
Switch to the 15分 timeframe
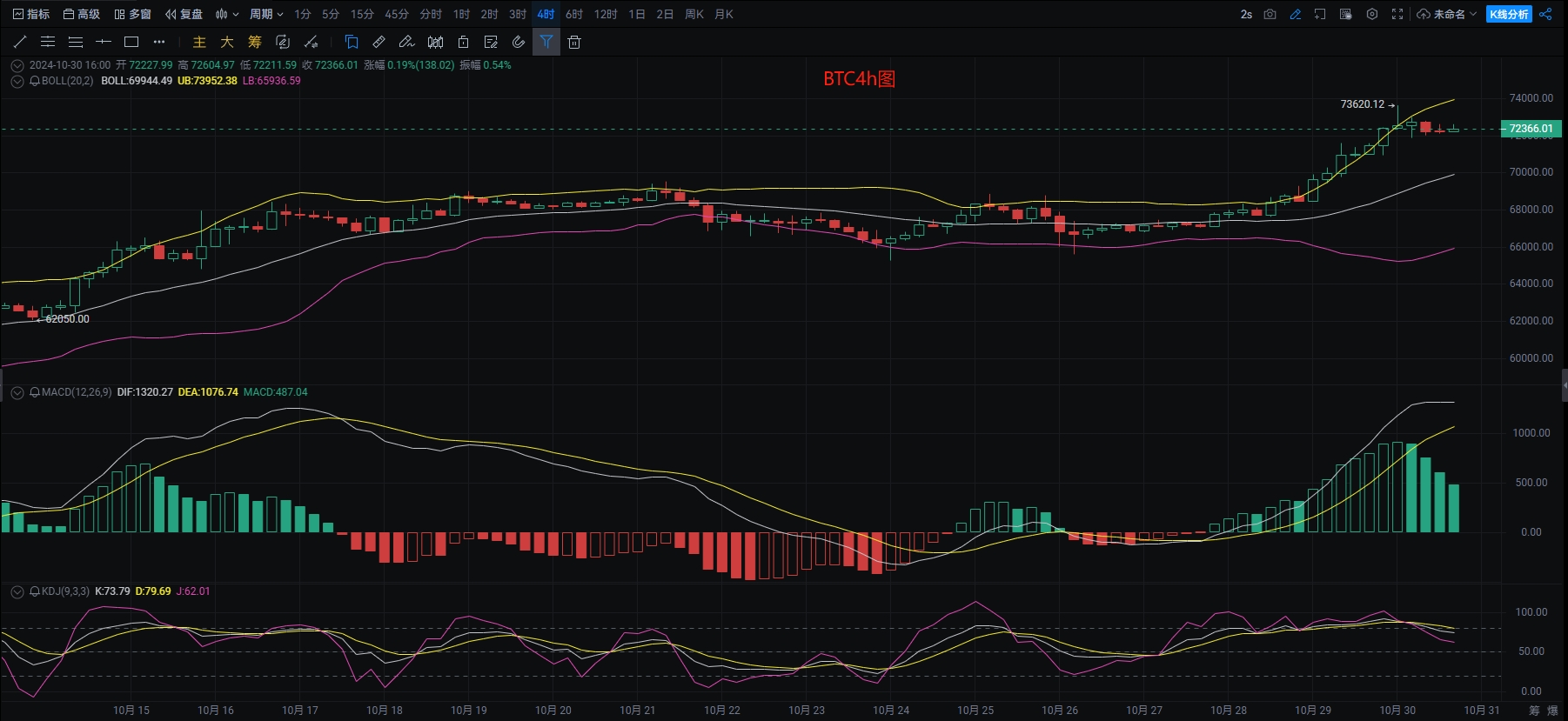(x=362, y=14)
